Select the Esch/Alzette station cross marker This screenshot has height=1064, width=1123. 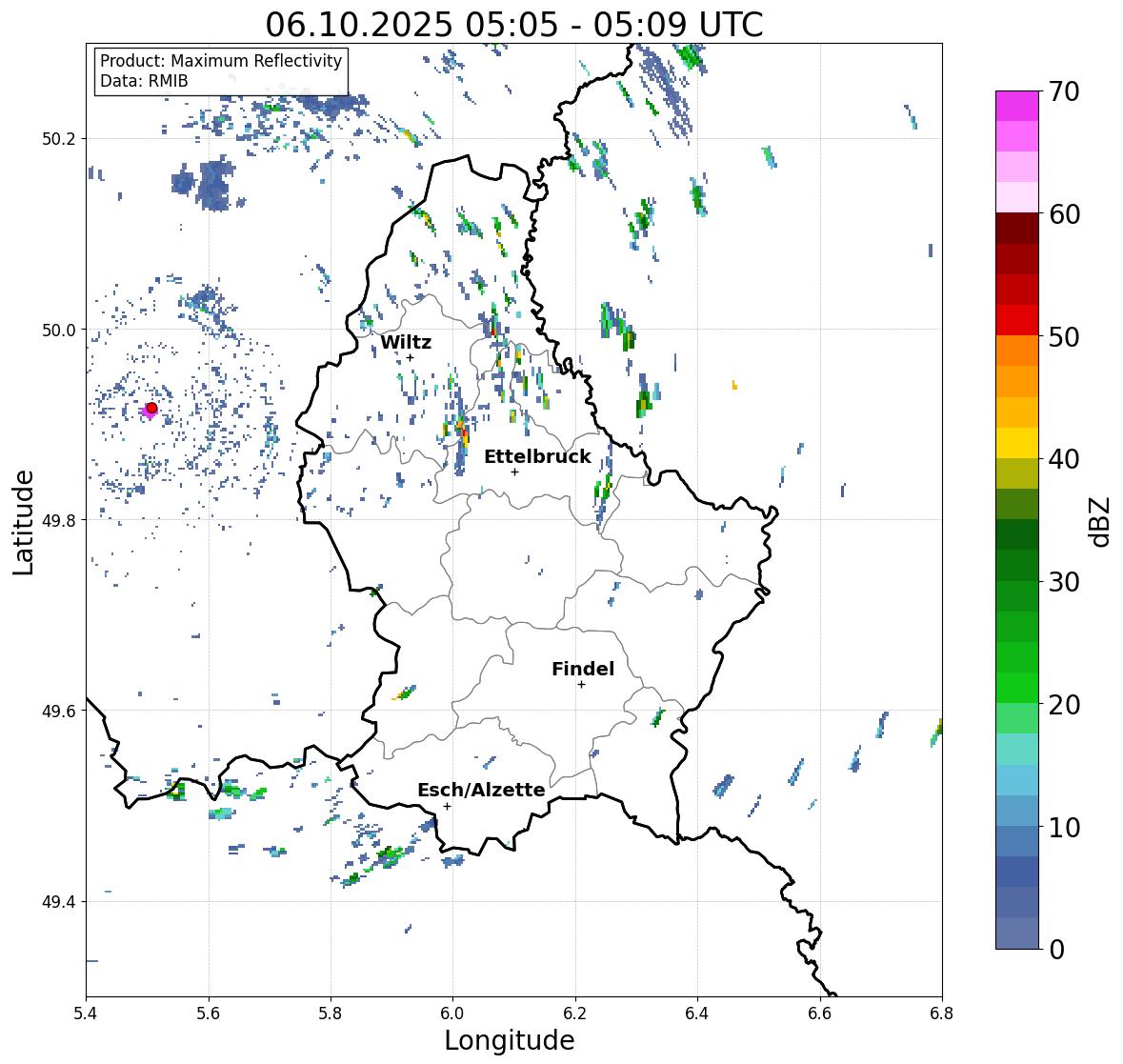point(447,806)
